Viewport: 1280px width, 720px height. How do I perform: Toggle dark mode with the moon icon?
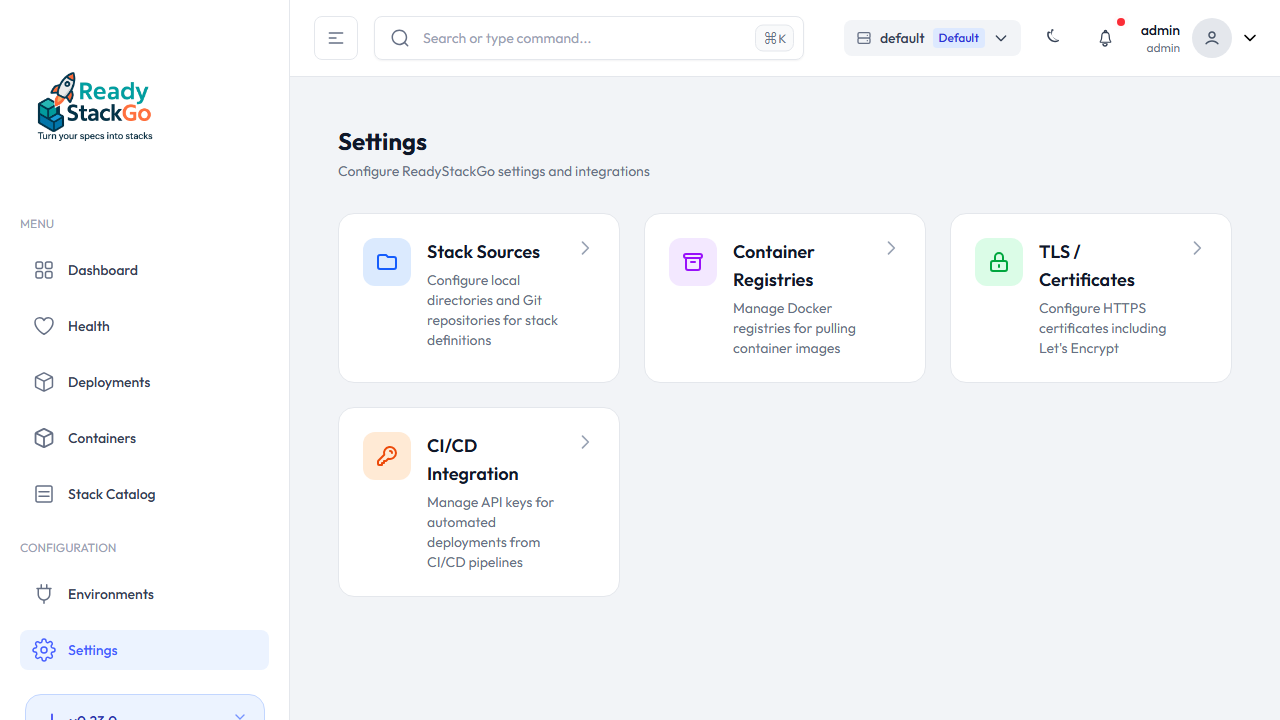point(1053,37)
